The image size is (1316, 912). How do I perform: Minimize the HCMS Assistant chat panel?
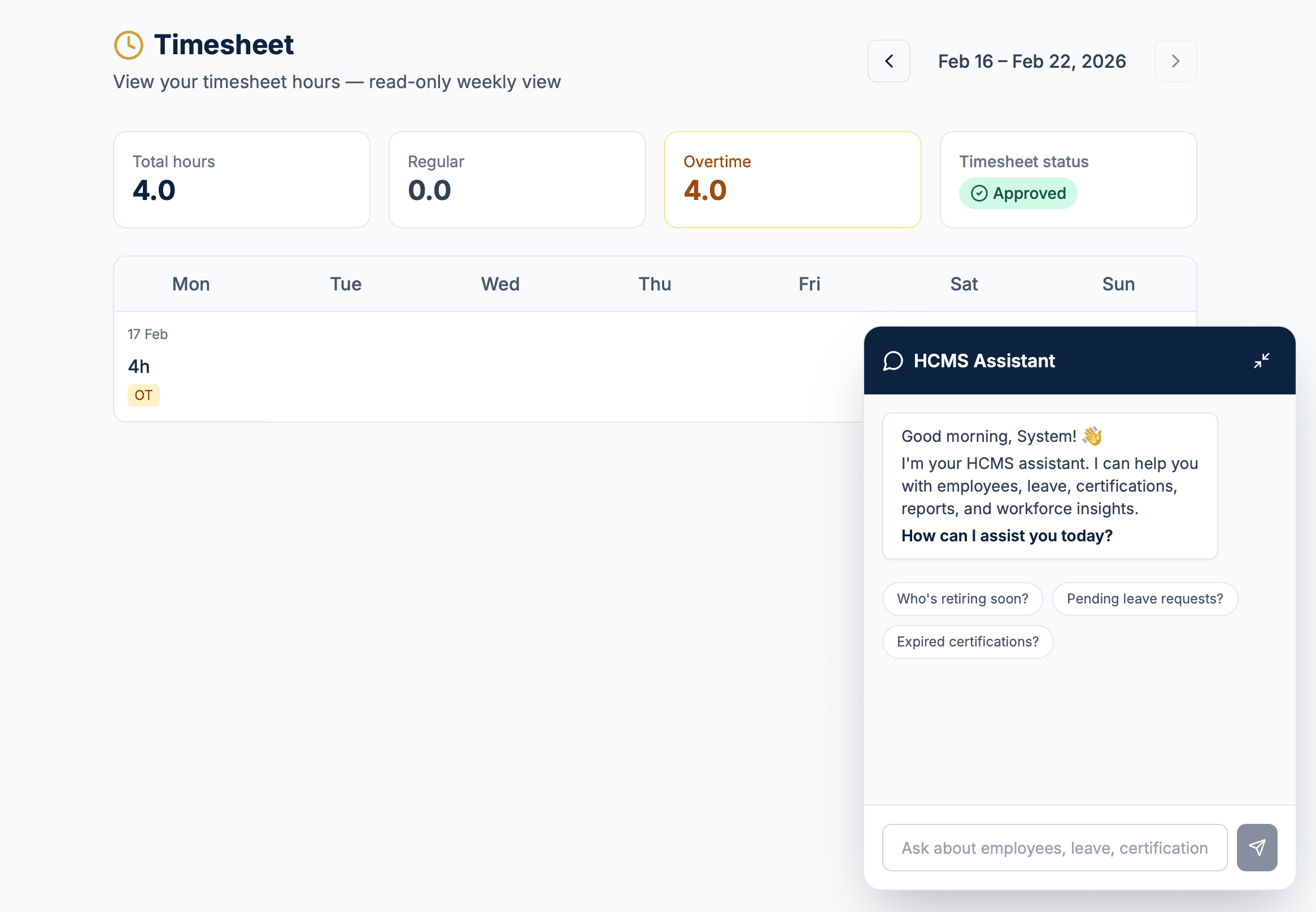tap(1261, 361)
